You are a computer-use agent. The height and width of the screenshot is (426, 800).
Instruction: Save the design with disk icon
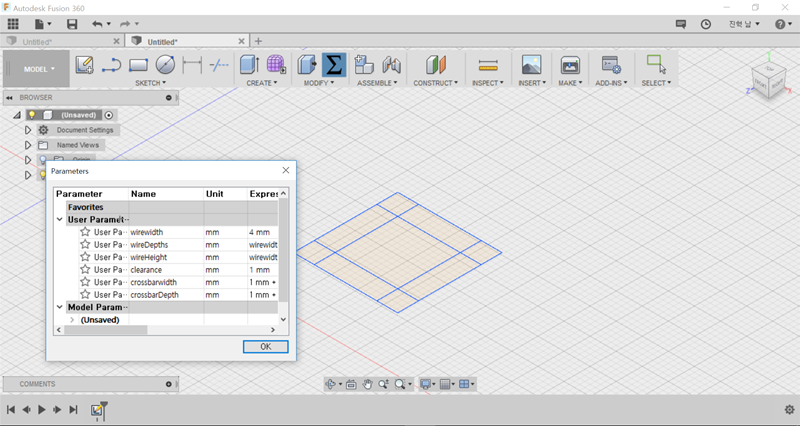click(72, 24)
